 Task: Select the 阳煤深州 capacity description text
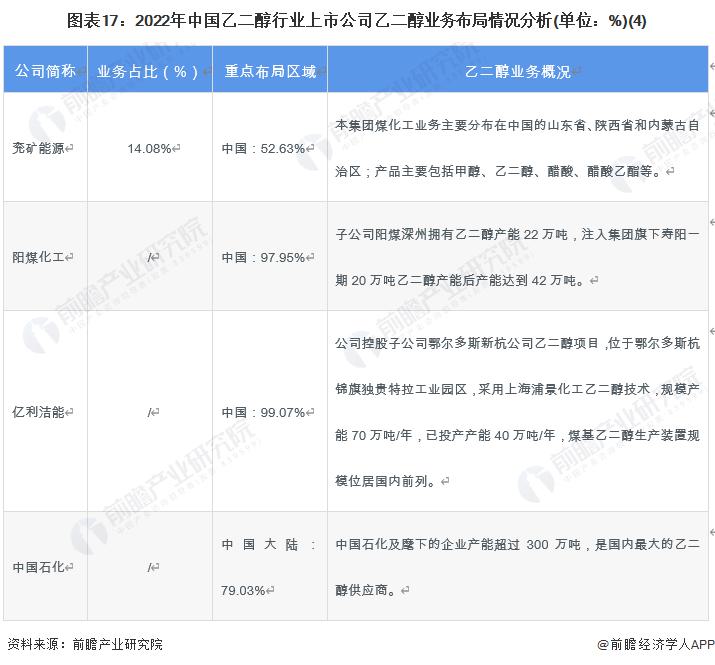[518, 257]
